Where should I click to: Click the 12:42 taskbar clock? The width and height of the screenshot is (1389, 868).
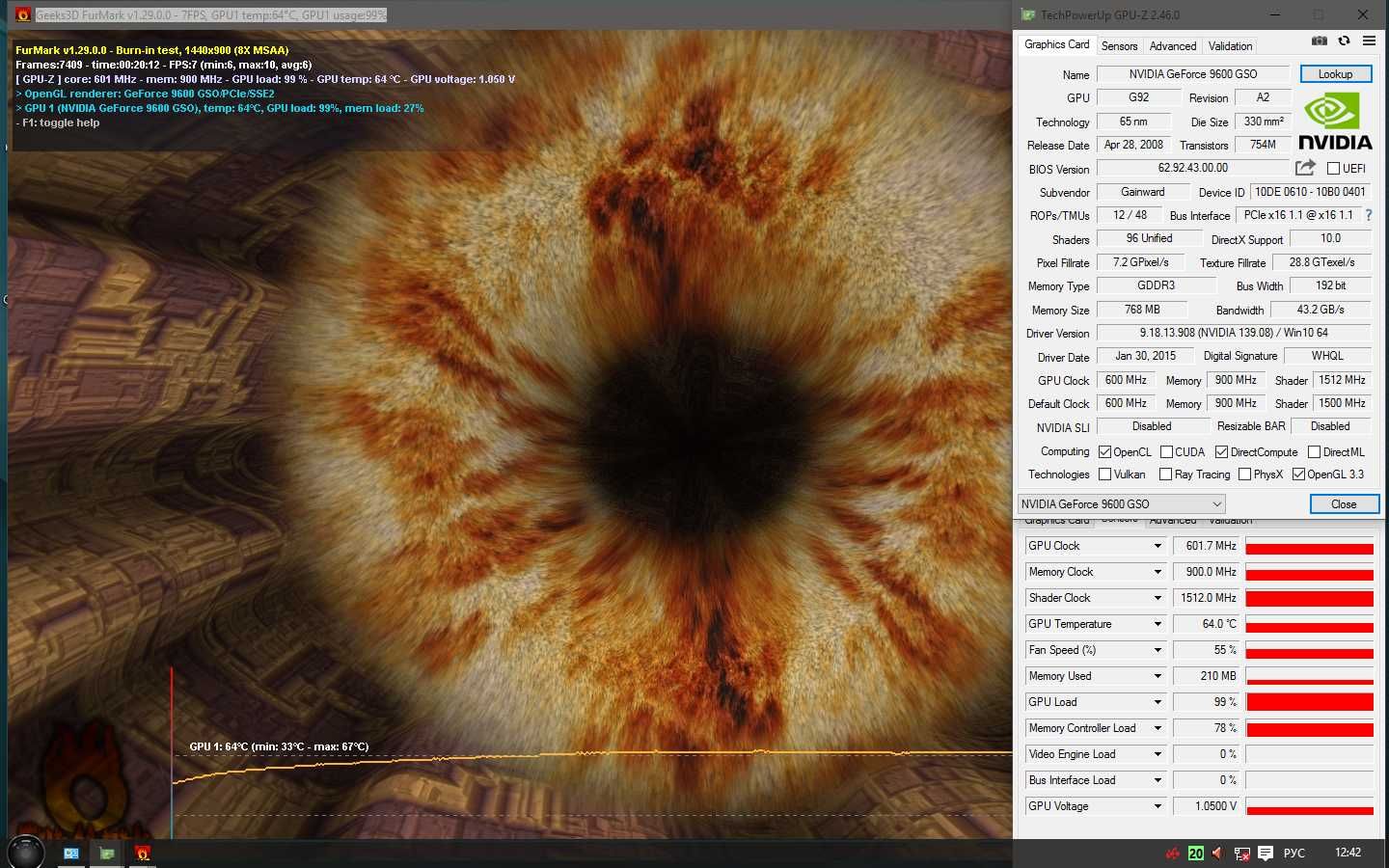click(x=1348, y=853)
